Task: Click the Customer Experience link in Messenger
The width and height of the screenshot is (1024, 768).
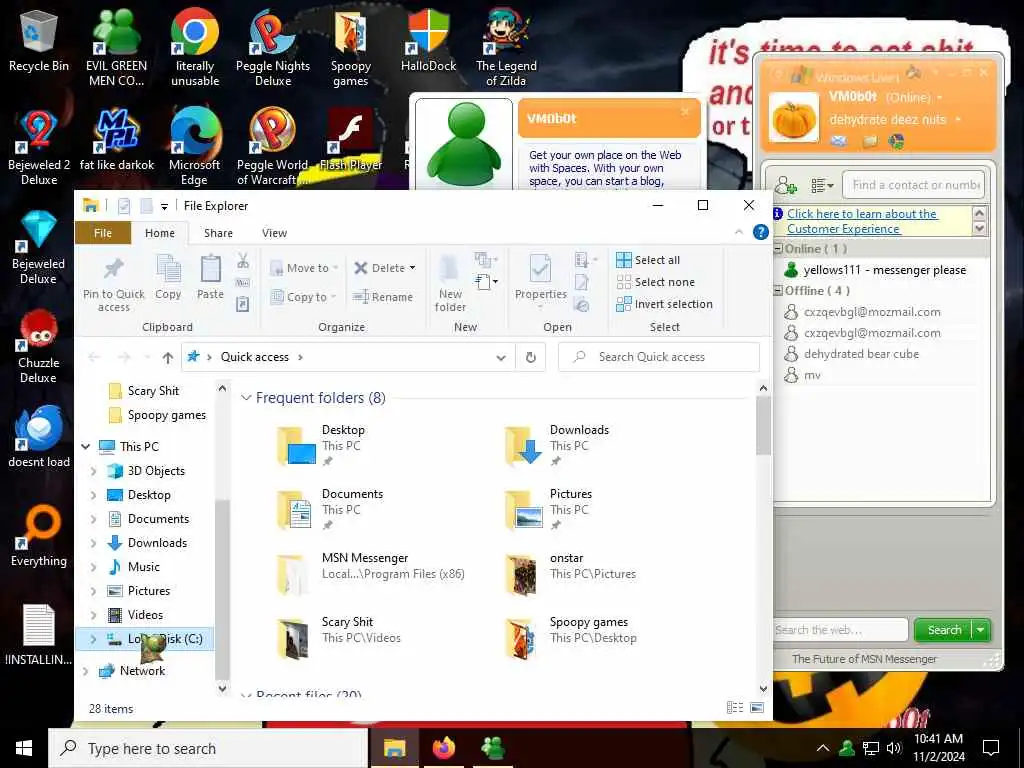Action: 861,221
